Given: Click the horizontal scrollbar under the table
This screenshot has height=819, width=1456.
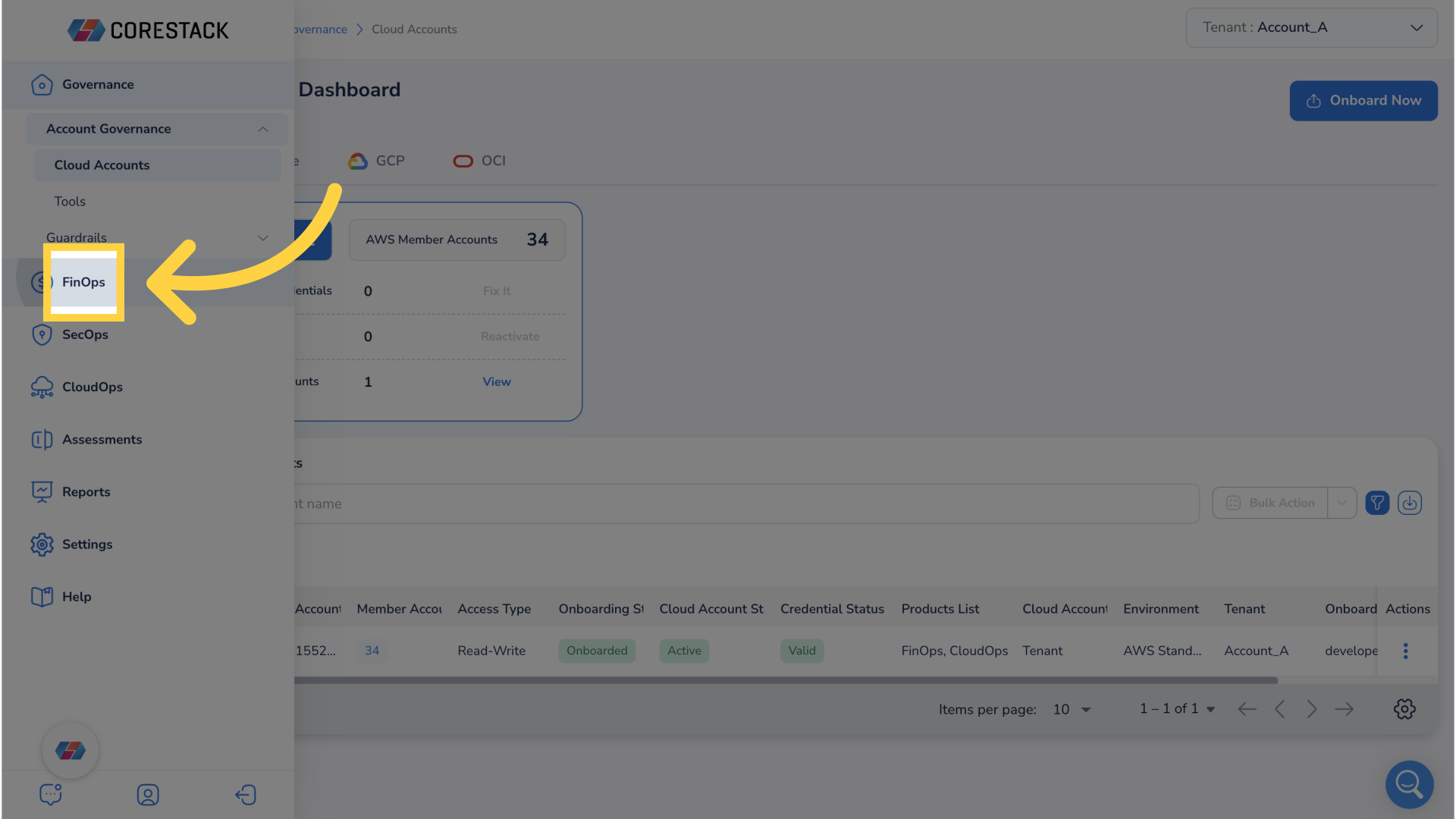Looking at the screenshot, I should [786, 680].
